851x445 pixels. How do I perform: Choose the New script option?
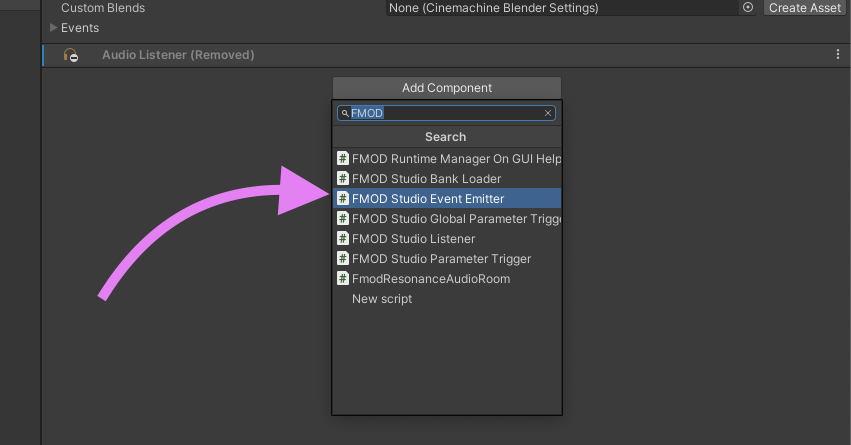tap(382, 299)
